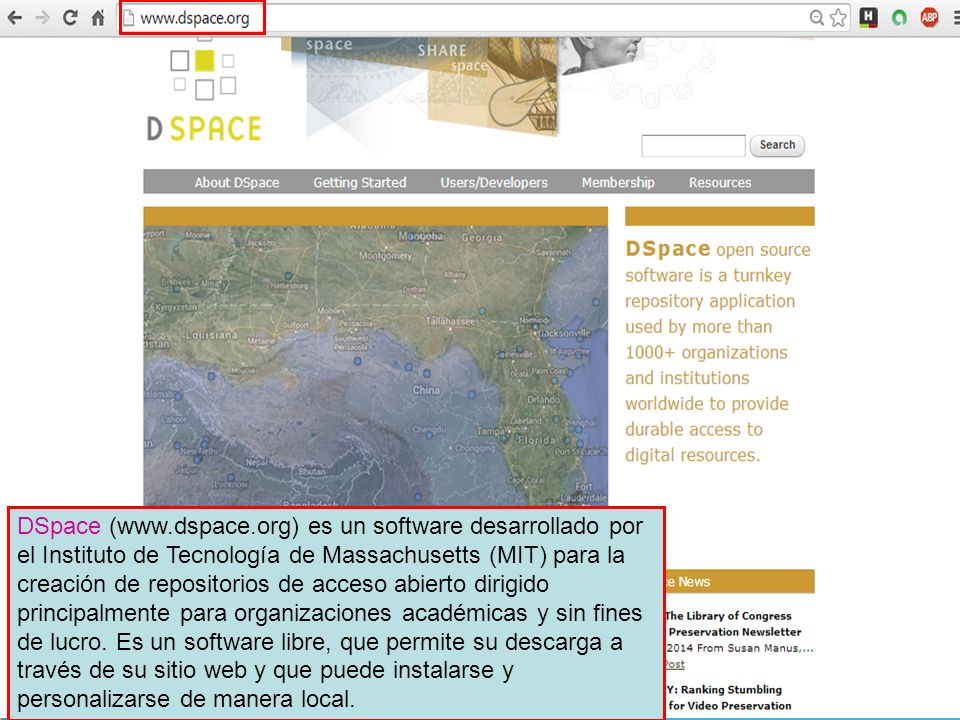960x720 pixels.
Task: Follow the Post link under the newsletter item
Action: pyautogui.click(x=675, y=664)
